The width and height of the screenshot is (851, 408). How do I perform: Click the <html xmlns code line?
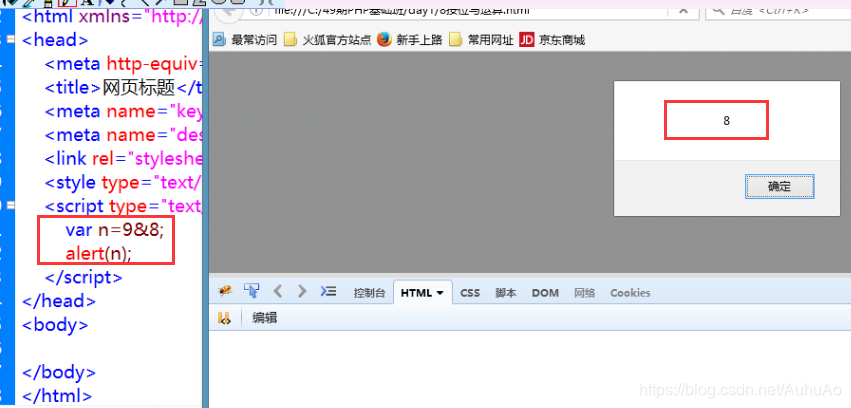coord(112,16)
